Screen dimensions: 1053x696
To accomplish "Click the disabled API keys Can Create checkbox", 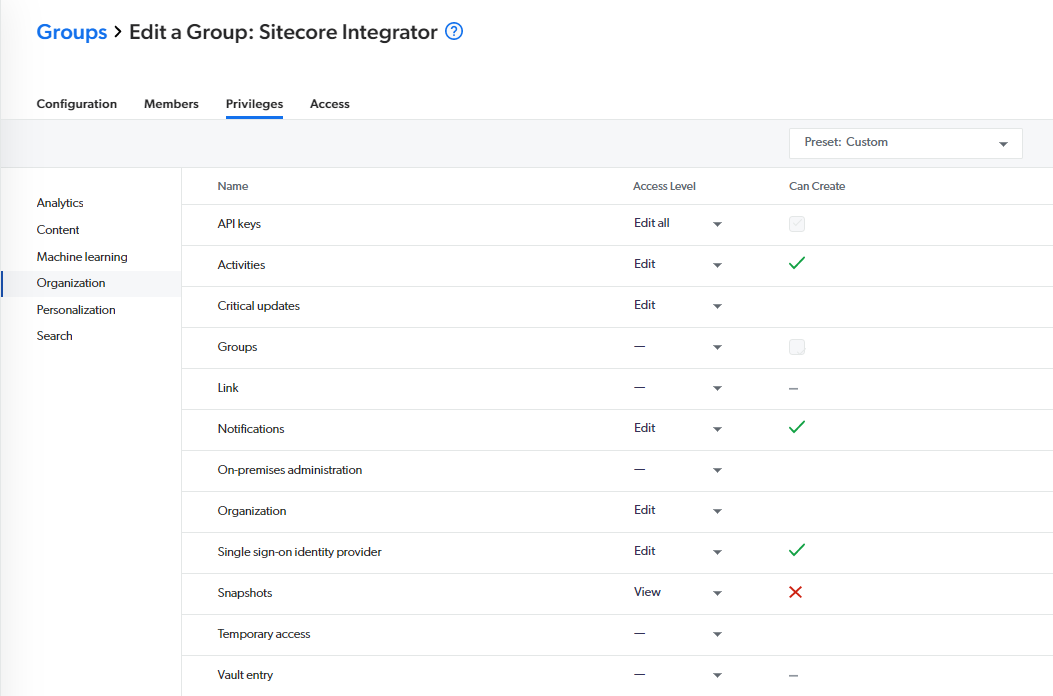I will [x=796, y=223].
